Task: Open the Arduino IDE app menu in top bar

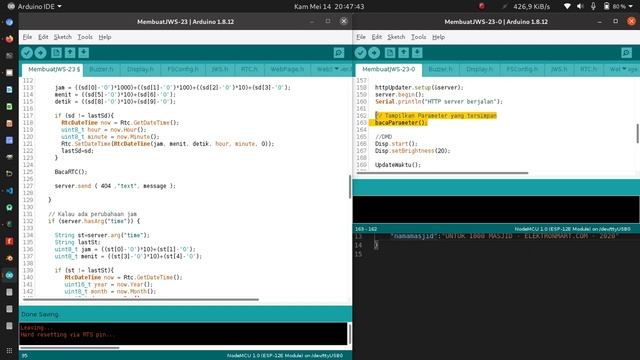Action: (x=35, y=6)
